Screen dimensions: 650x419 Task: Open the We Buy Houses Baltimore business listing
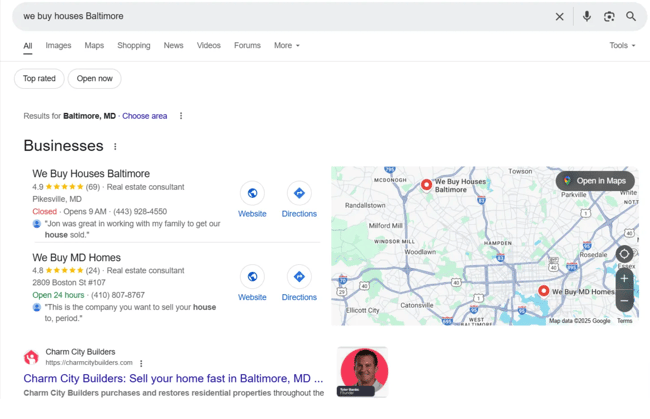tap(91, 174)
